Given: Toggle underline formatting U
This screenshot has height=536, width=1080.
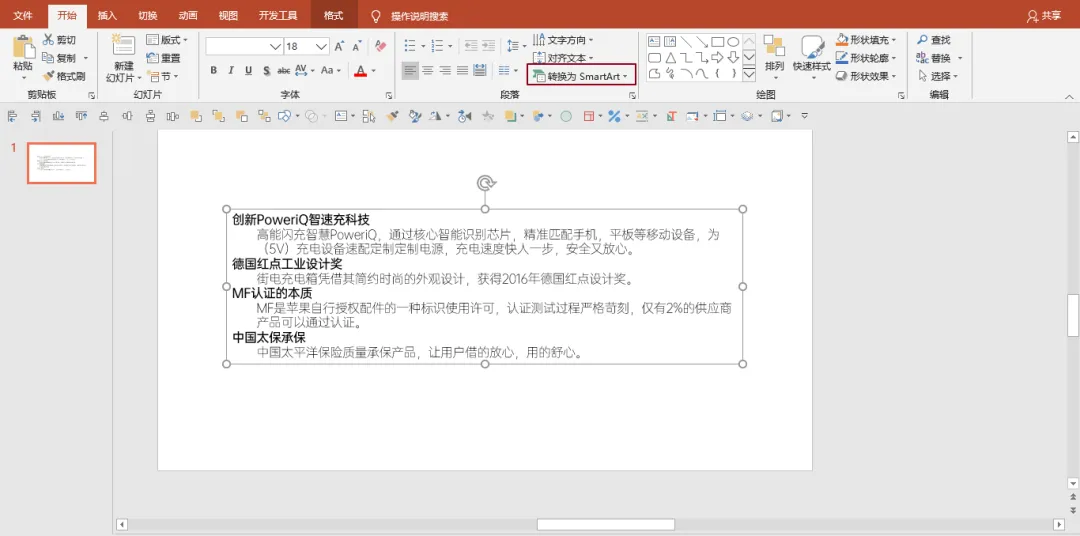Looking at the screenshot, I should [x=248, y=70].
